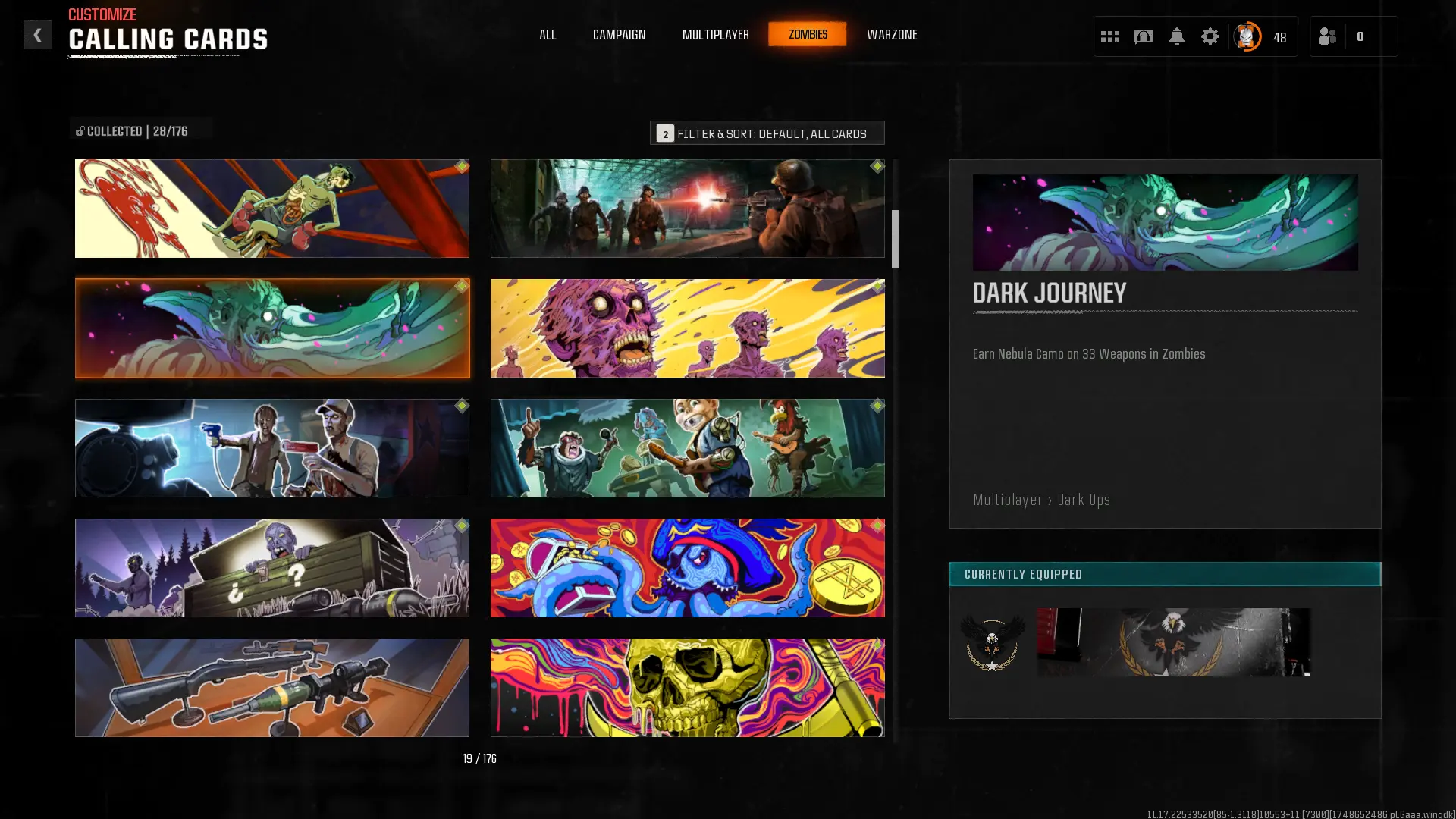Image resolution: width=1456 pixels, height=819 pixels.
Task: Open the Filter & Sort dropdown
Action: coord(767,133)
